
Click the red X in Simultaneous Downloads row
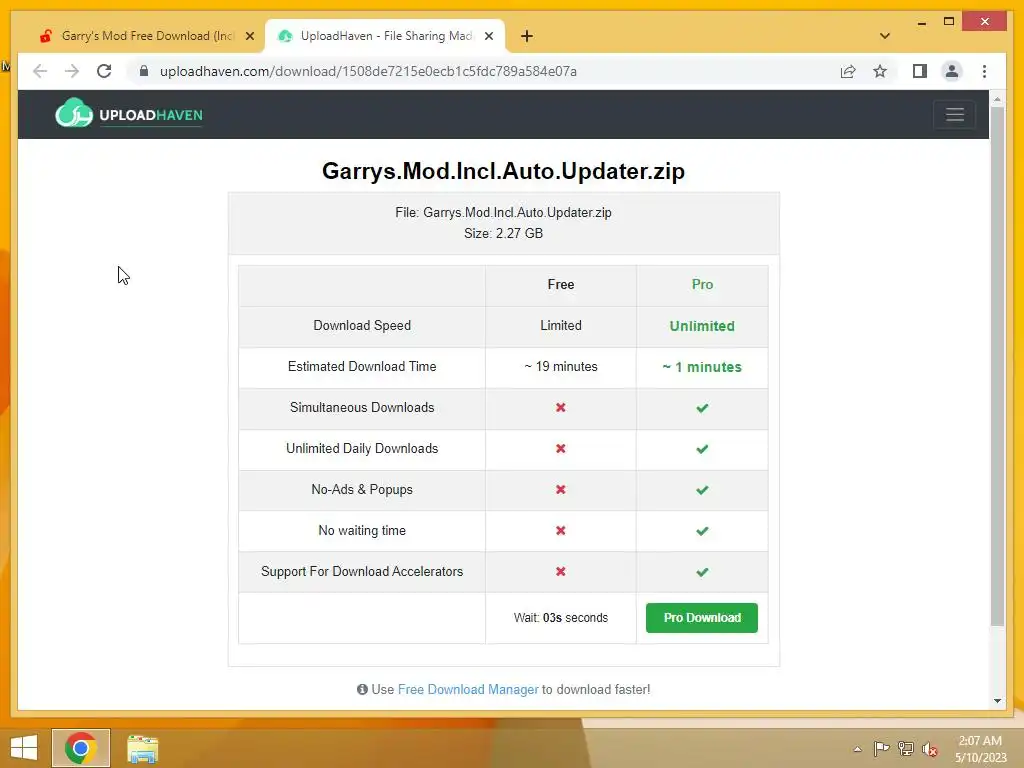pyautogui.click(x=560, y=408)
